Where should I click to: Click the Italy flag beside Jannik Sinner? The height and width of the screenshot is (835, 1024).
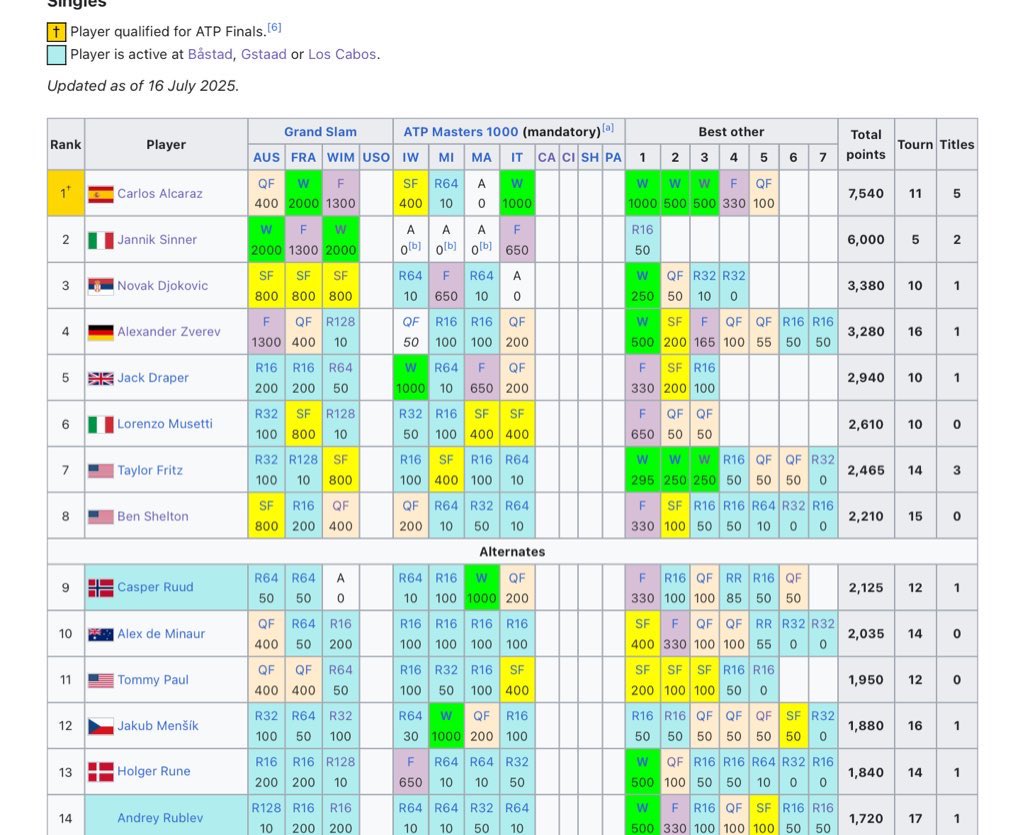(101, 240)
